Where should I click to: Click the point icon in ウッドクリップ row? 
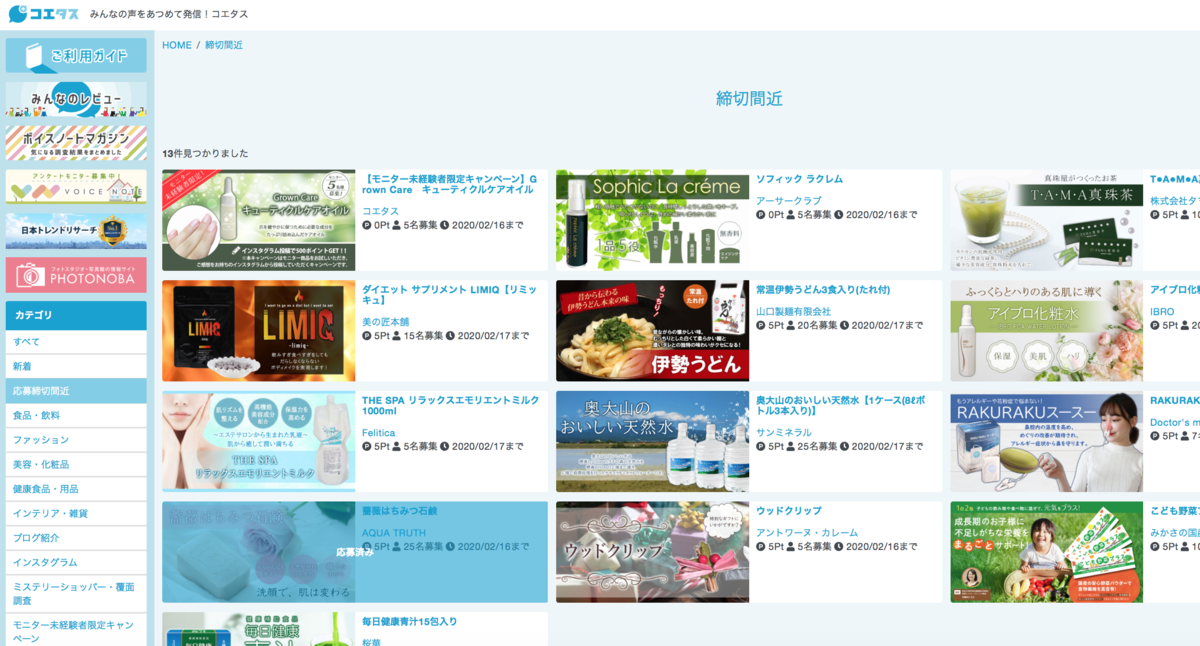pos(761,547)
